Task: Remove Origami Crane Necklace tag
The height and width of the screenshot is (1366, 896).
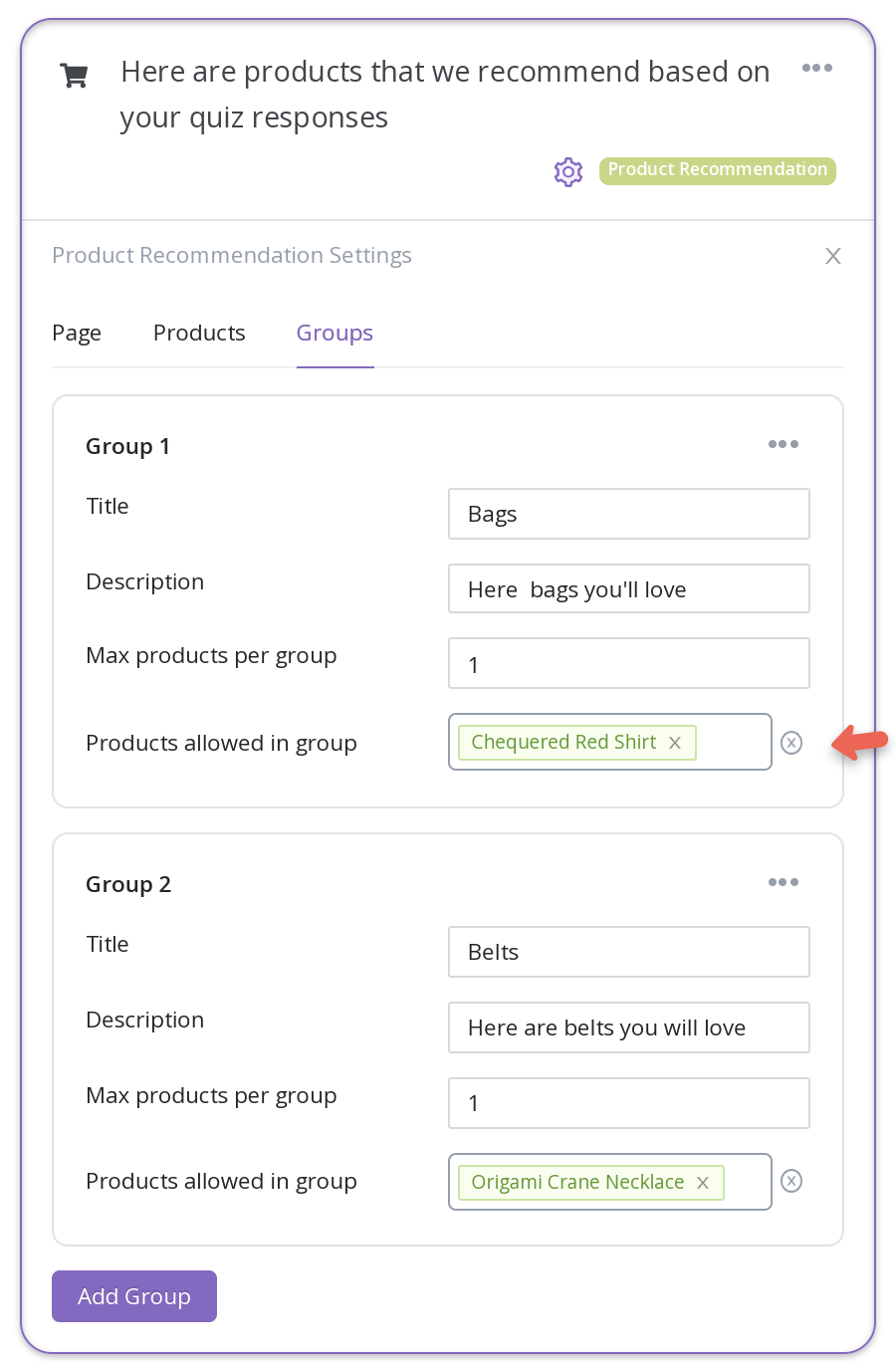Action: [x=703, y=1183]
